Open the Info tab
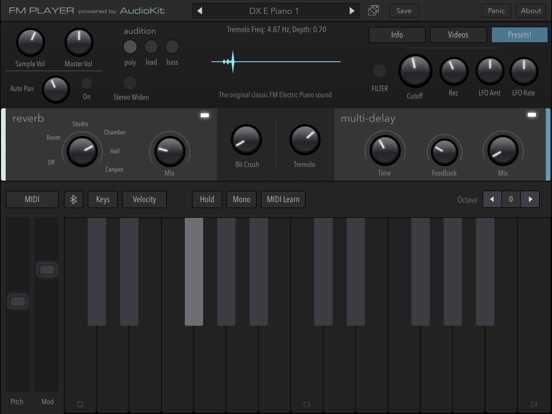The width and height of the screenshot is (552, 414). point(397,34)
